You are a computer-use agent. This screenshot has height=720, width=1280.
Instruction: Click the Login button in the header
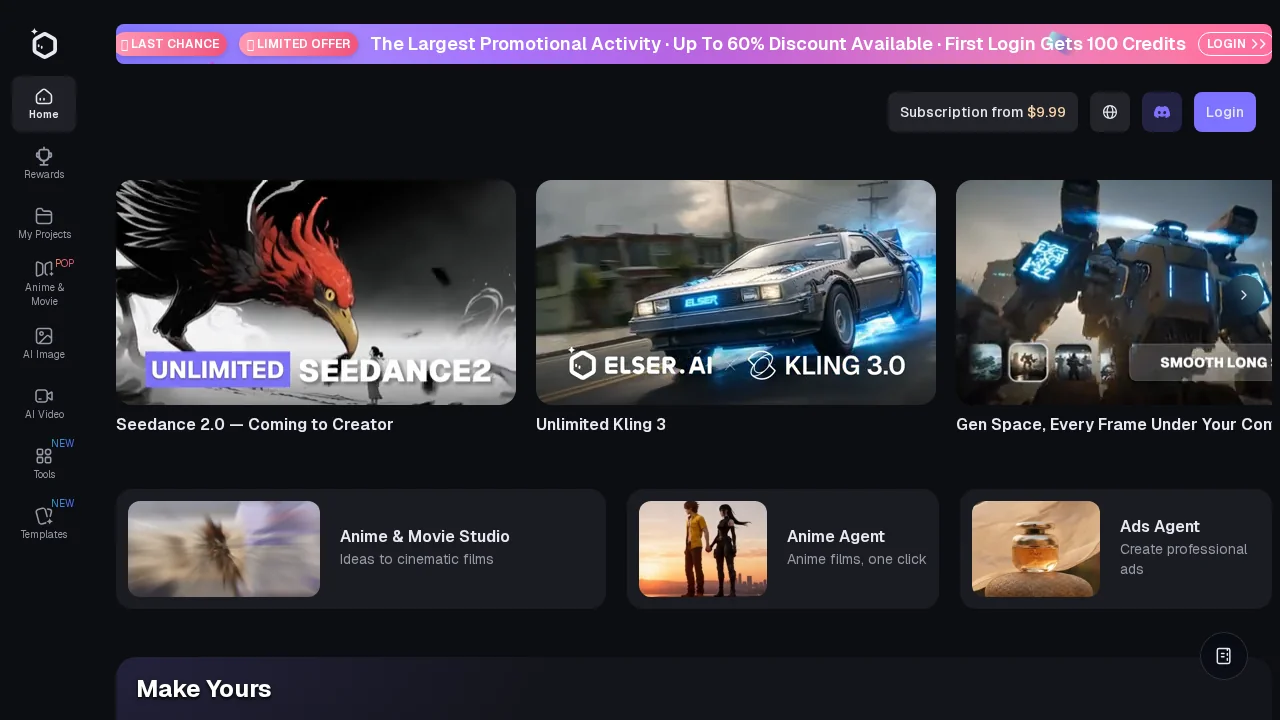1225,112
